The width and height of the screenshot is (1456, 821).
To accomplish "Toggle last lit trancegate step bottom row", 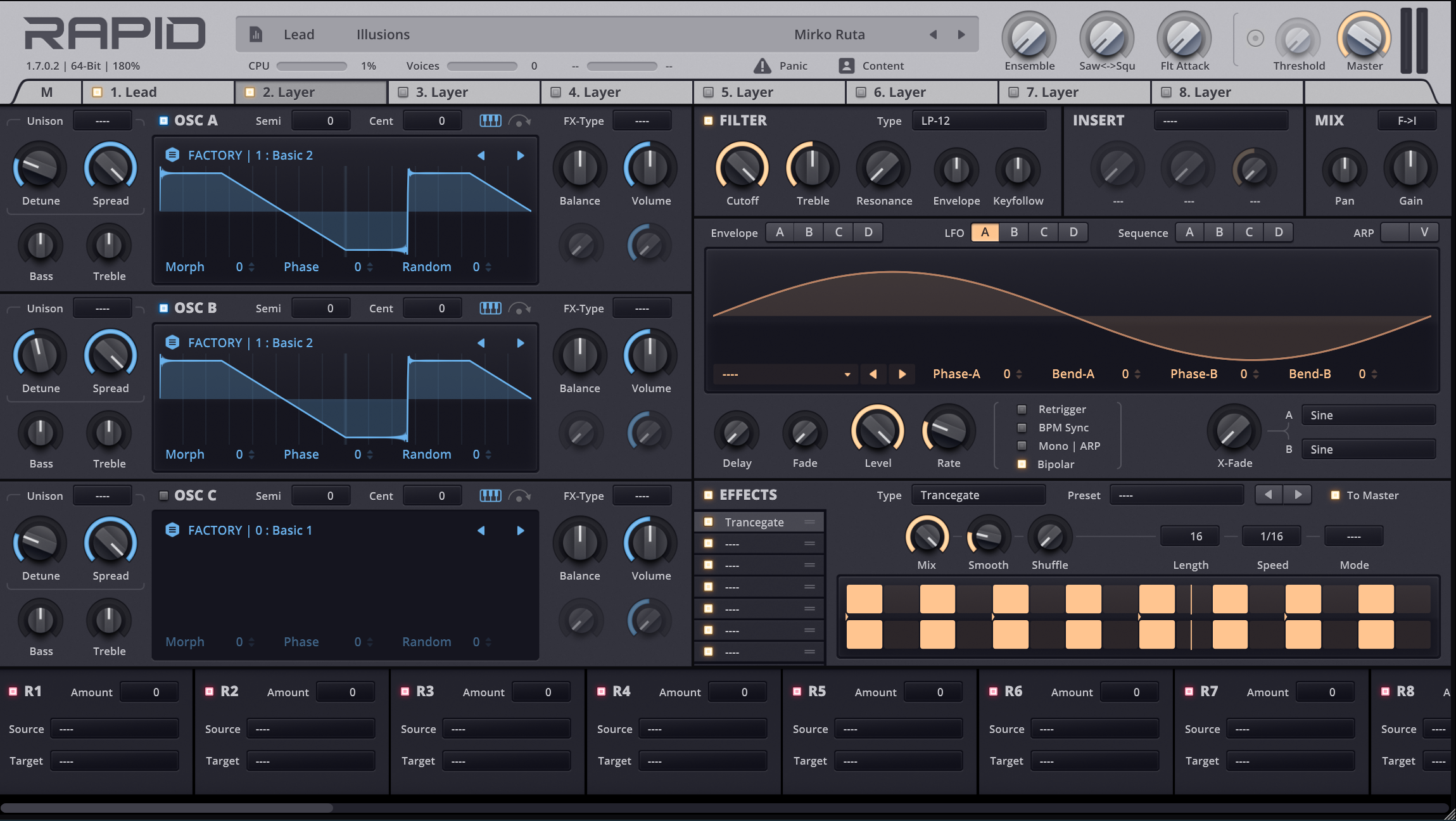I will pyautogui.click(x=1376, y=634).
